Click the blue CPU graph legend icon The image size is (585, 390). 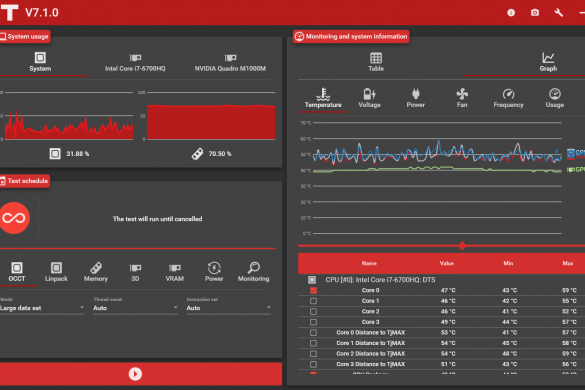[571, 153]
